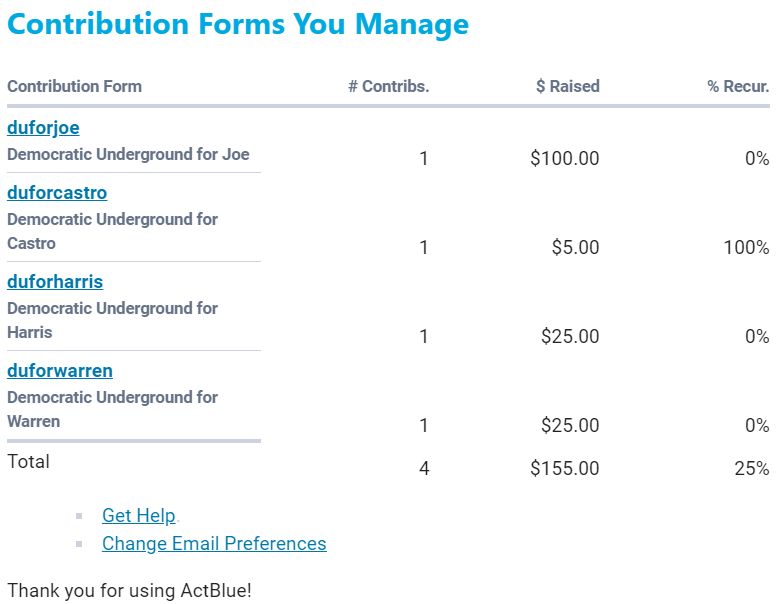Click the # Contribs. column header

388,87
